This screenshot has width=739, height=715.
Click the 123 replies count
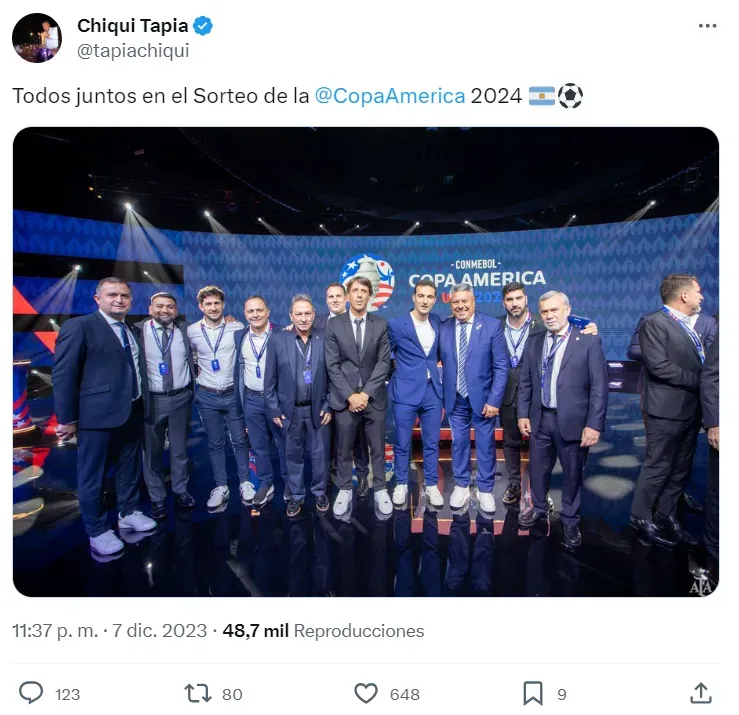coord(68,694)
